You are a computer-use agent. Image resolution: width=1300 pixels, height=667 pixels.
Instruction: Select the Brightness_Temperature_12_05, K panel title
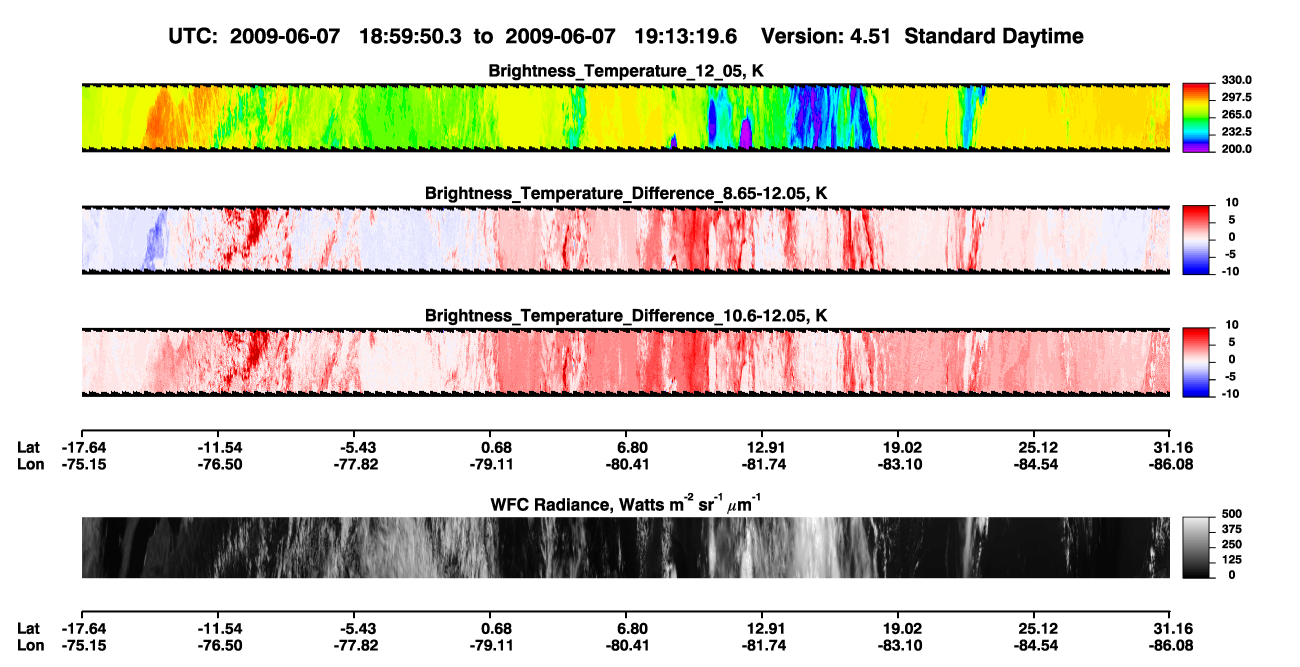click(x=626, y=71)
